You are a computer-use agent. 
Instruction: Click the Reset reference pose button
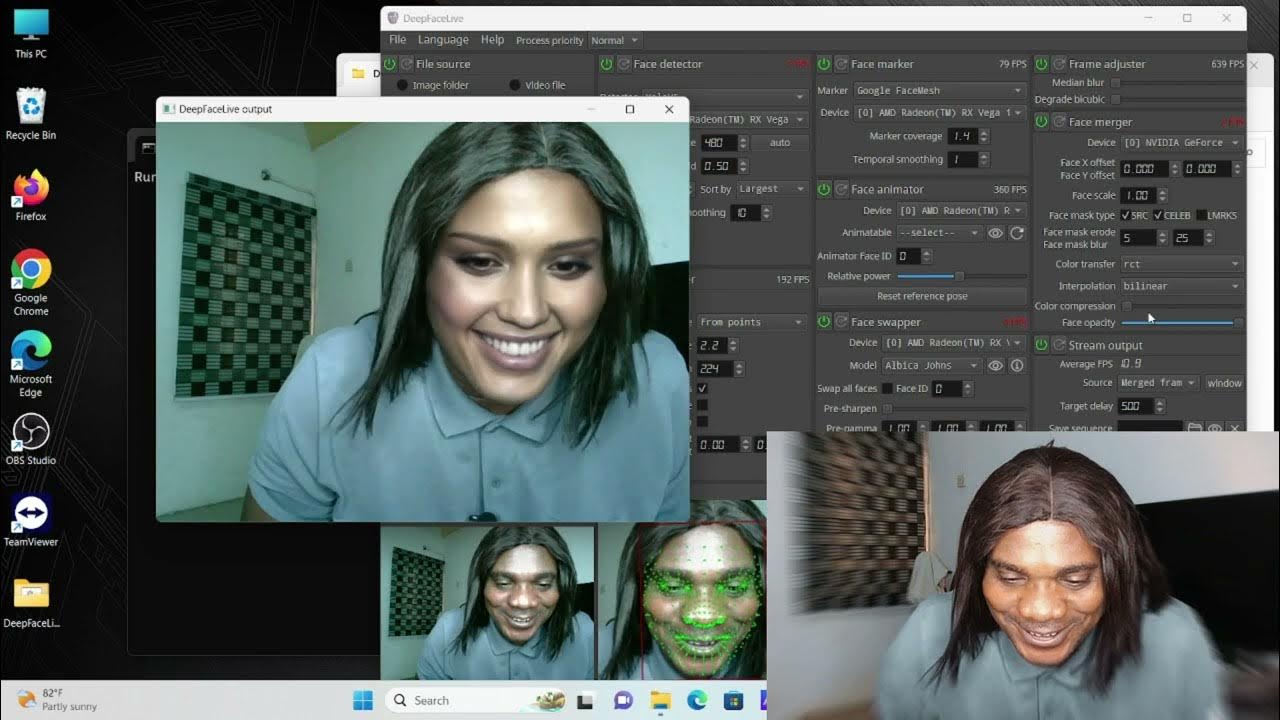tap(922, 296)
